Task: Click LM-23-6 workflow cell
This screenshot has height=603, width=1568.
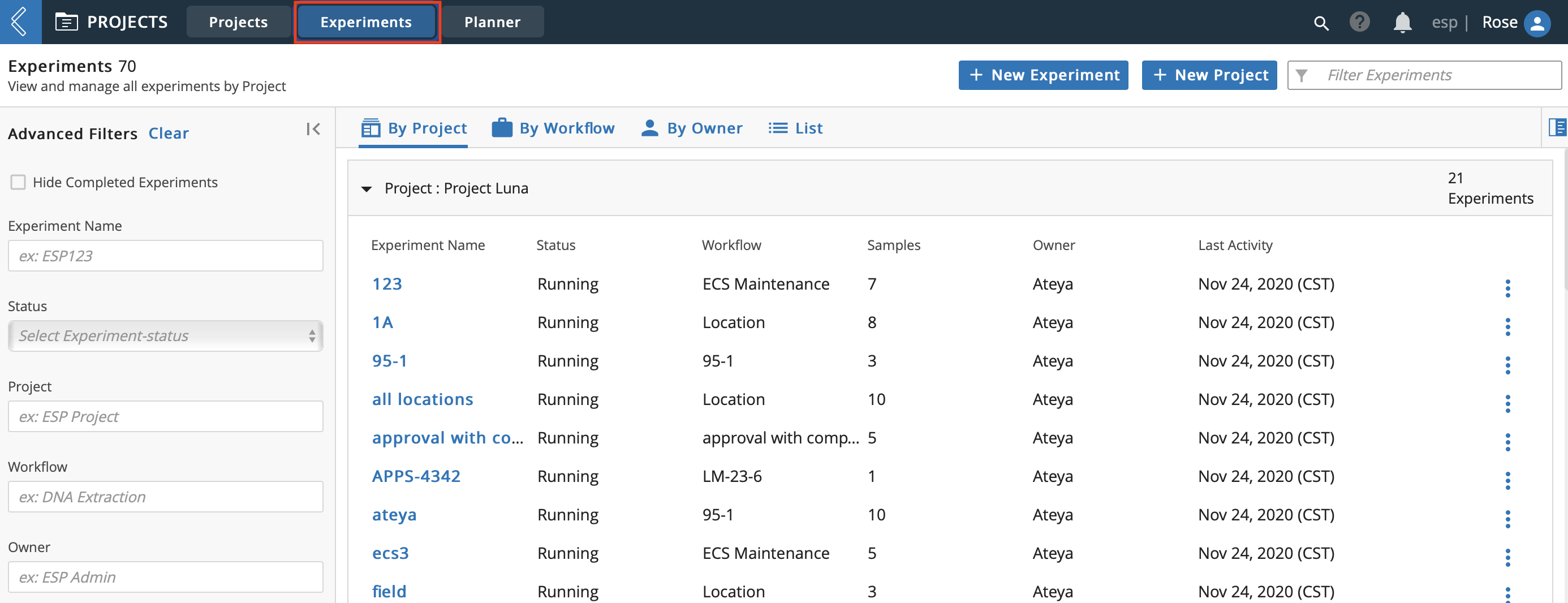Action: coord(733,476)
